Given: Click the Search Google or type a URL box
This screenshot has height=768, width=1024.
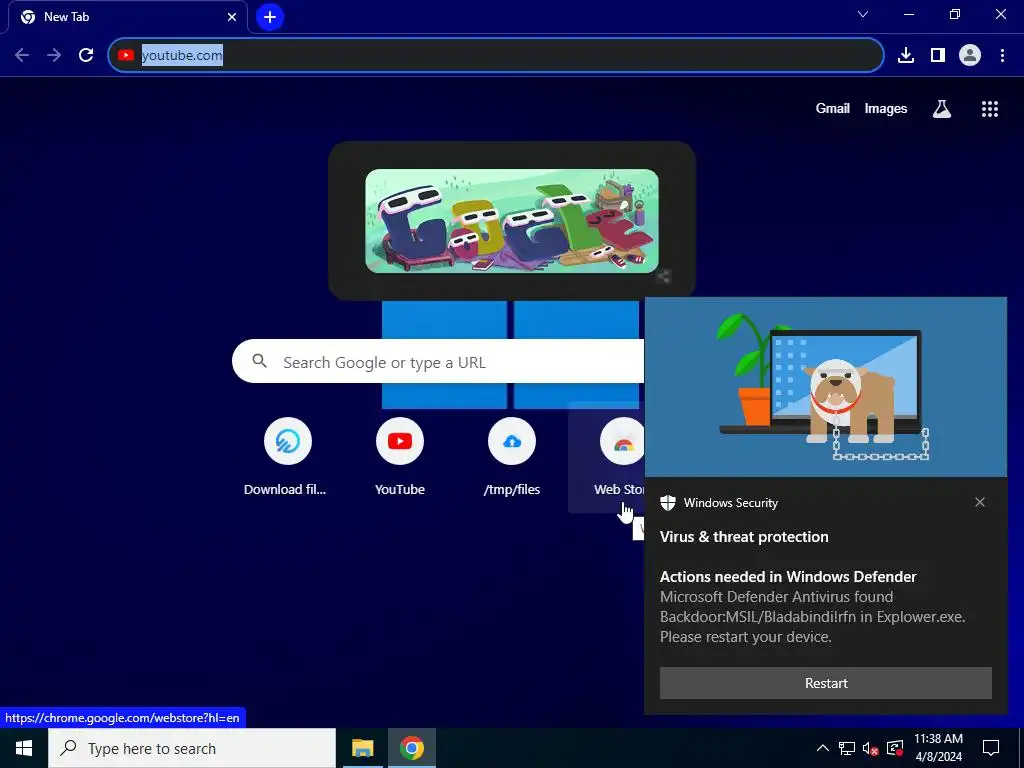Looking at the screenshot, I should pos(438,361).
